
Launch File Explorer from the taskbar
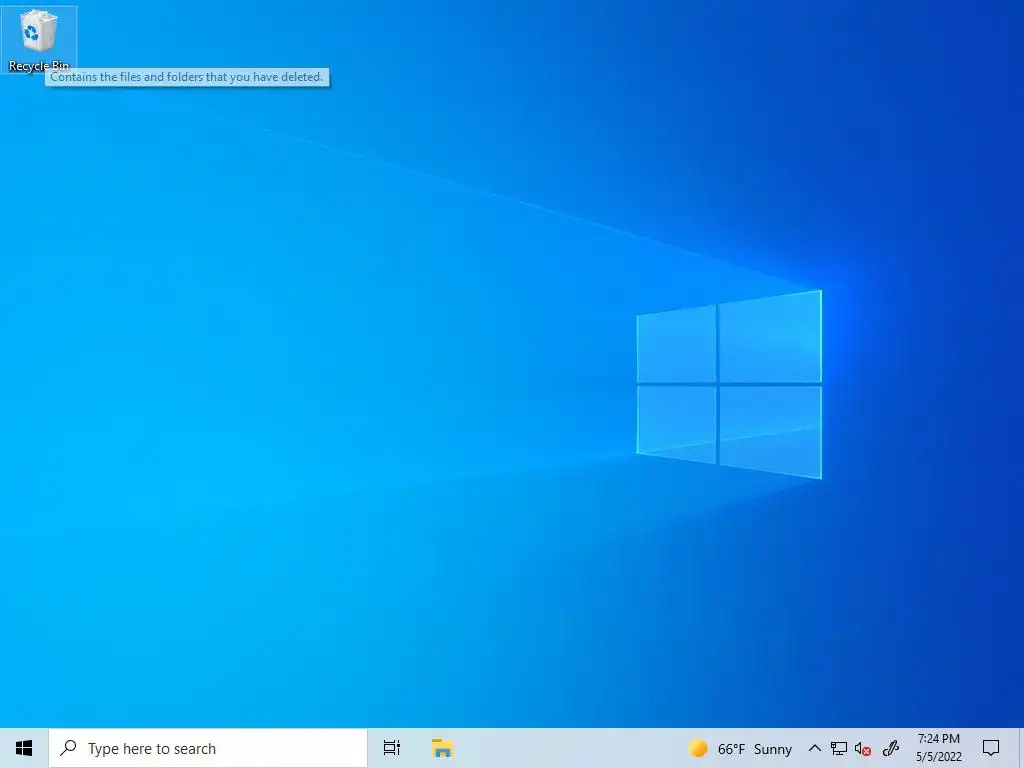(443, 748)
